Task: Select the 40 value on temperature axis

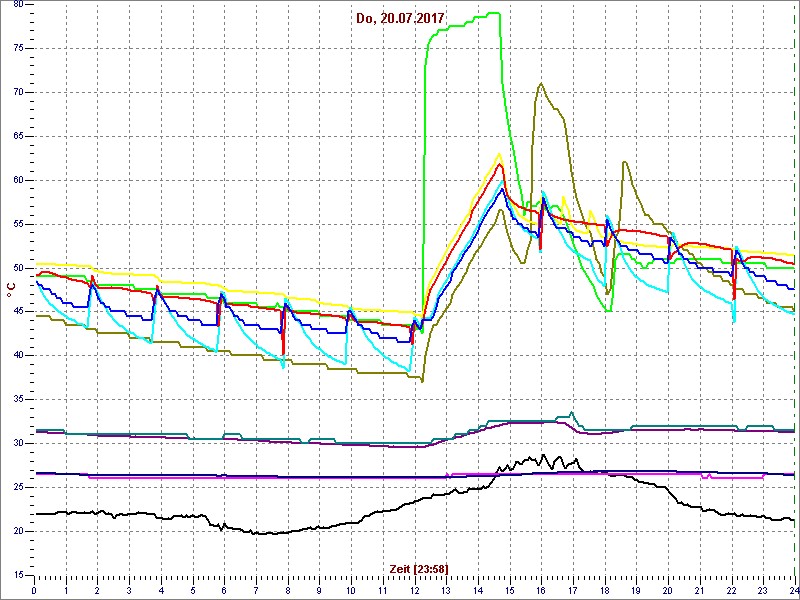Action: click(x=18, y=356)
